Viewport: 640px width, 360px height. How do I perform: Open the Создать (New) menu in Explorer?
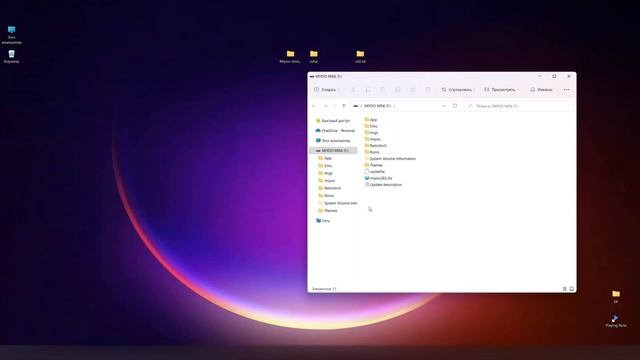pyautogui.click(x=327, y=89)
